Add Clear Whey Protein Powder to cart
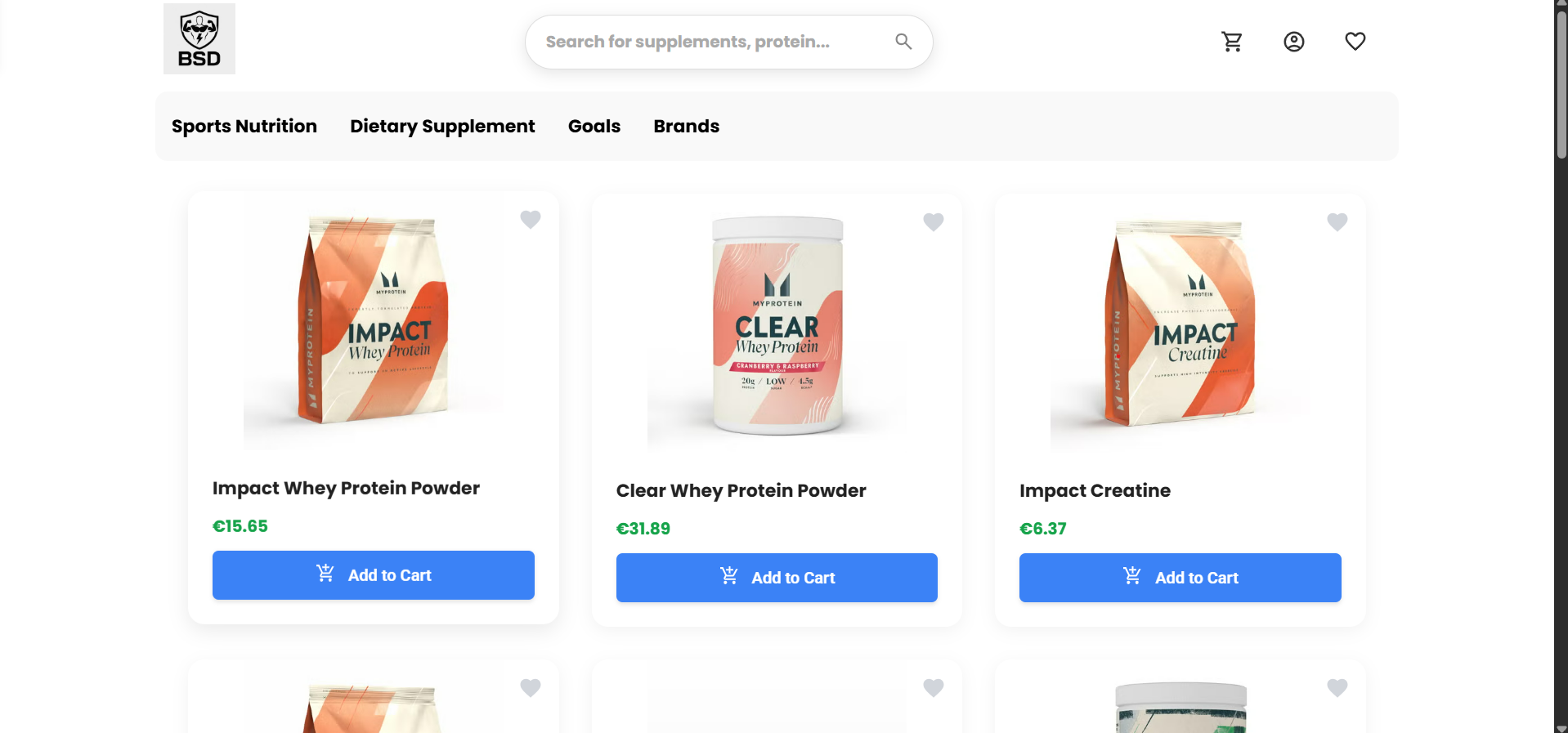The image size is (1568, 733). [777, 578]
